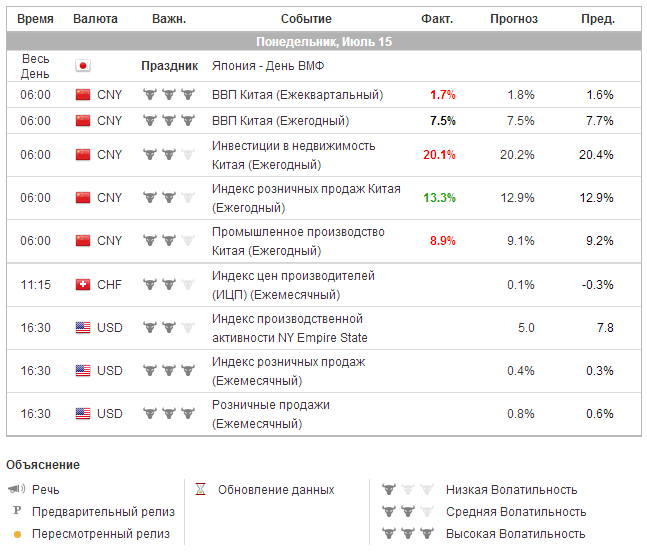Screen dimensions: 647x554
Task: Click US flag in NY Empire State row
Action: click(83, 327)
